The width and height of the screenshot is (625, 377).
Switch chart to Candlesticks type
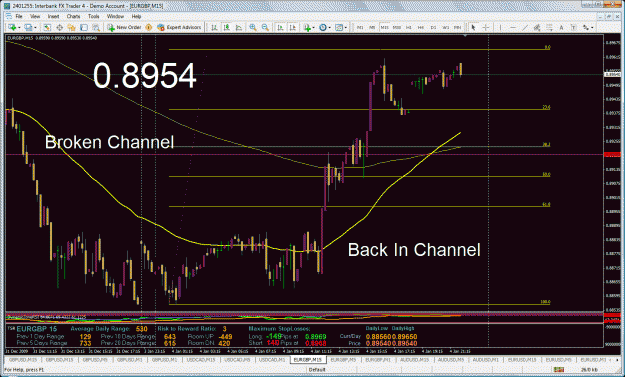(x=226, y=27)
